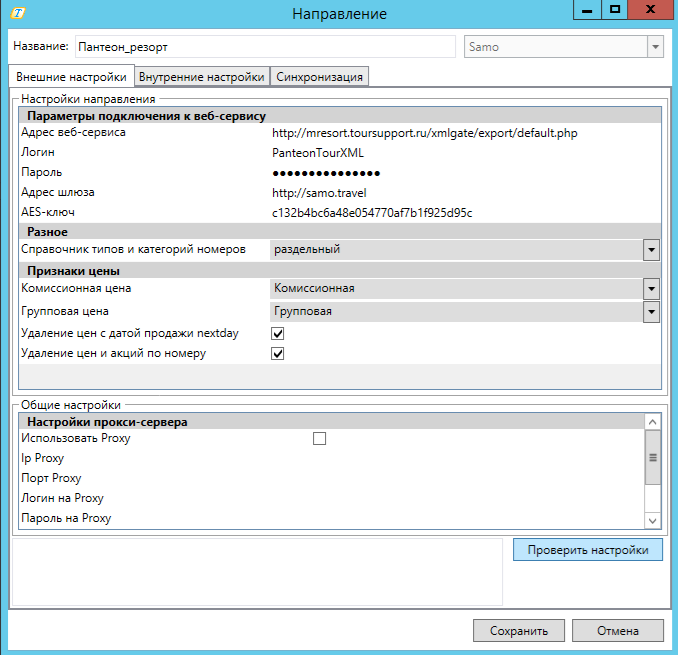Maximize the Направление window
This screenshot has width=678, height=655.
pos(615,9)
